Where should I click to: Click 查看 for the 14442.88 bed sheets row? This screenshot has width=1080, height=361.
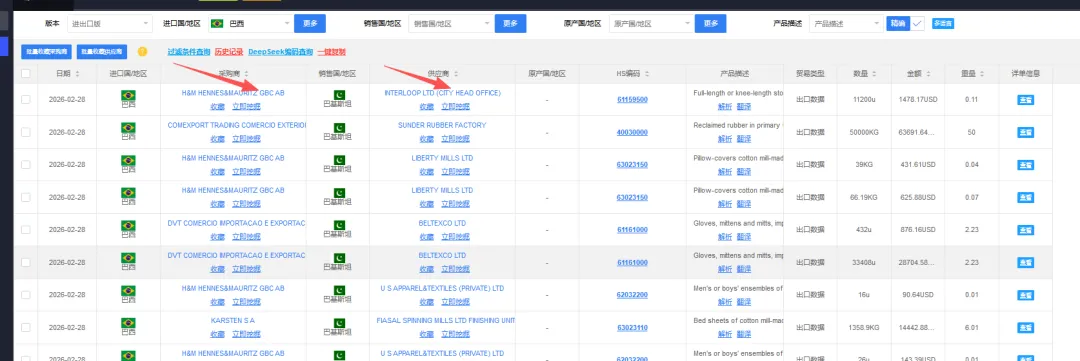(x=1025, y=327)
